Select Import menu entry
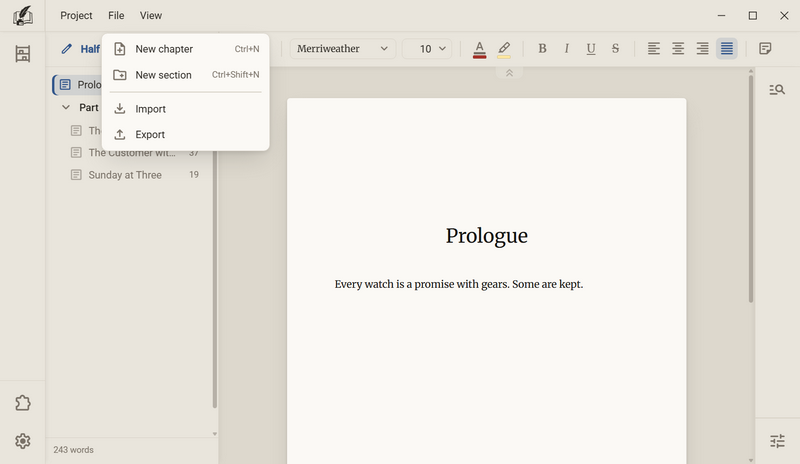Viewport: 800px width, 464px height. 186,109
